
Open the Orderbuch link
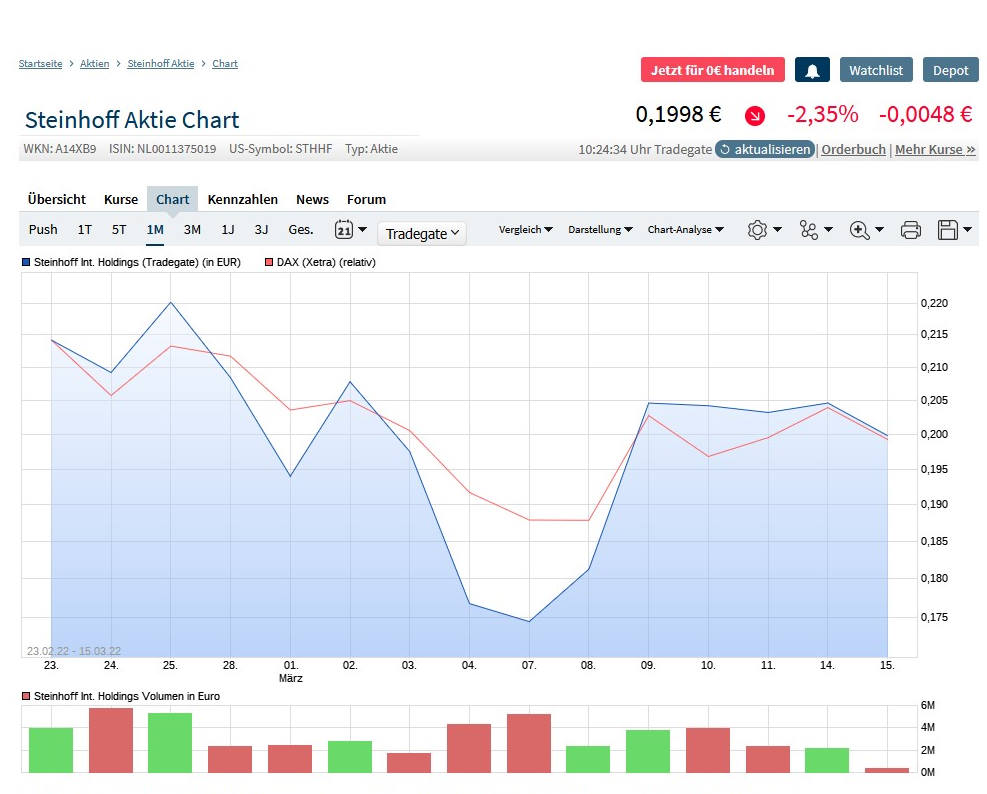click(853, 149)
